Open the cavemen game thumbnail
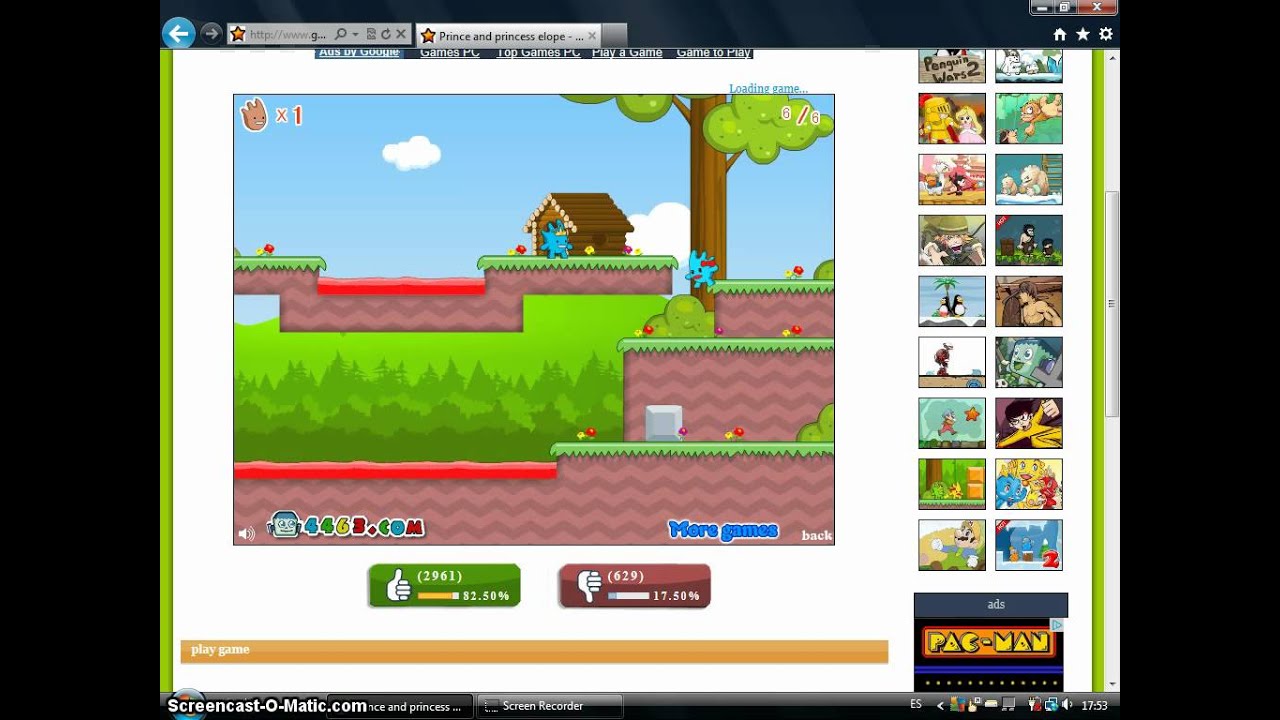Screen dimensions: 1280x720 [1029, 241]
